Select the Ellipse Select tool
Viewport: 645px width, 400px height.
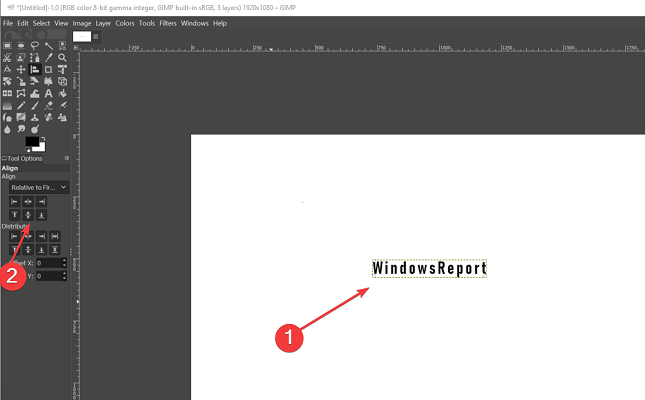[21, 46]
